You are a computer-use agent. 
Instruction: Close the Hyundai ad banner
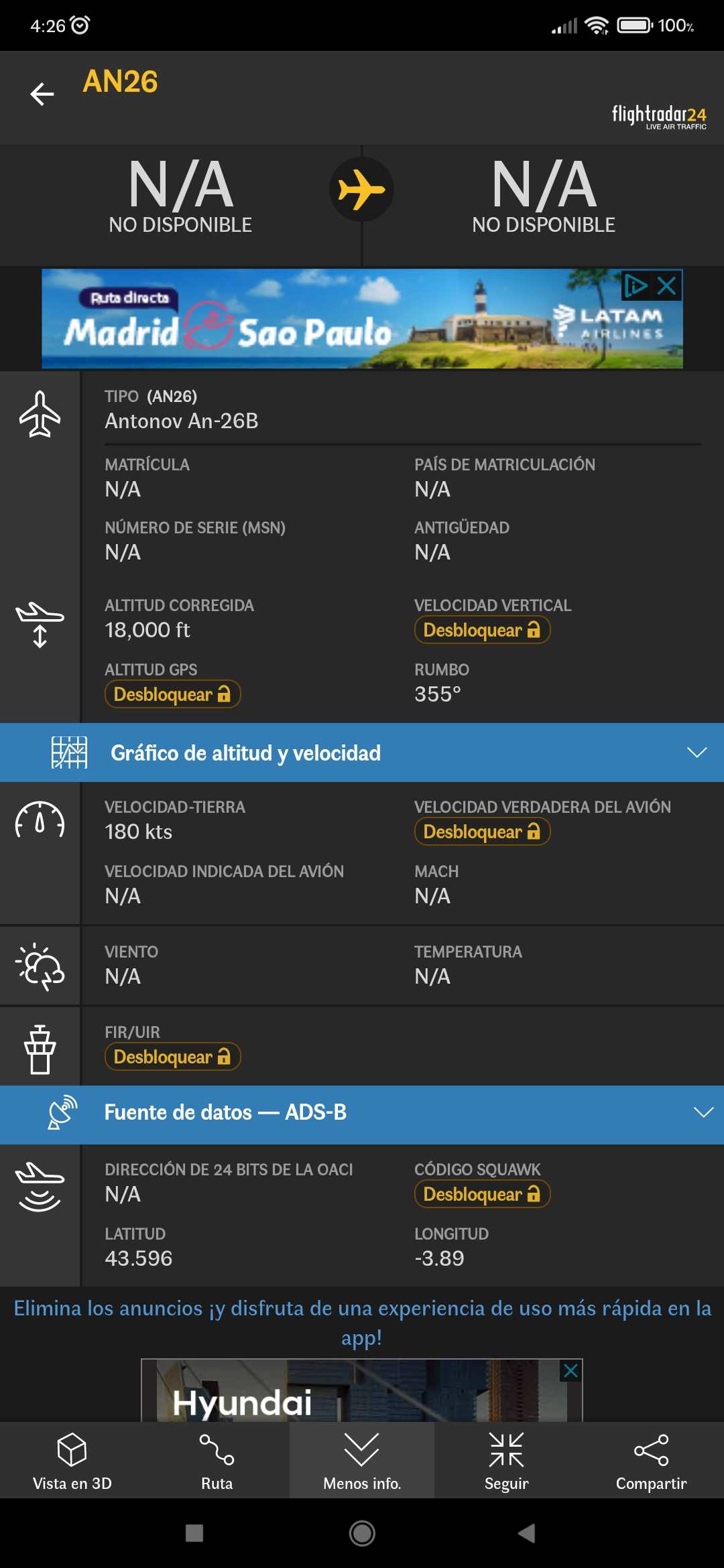571,1371
